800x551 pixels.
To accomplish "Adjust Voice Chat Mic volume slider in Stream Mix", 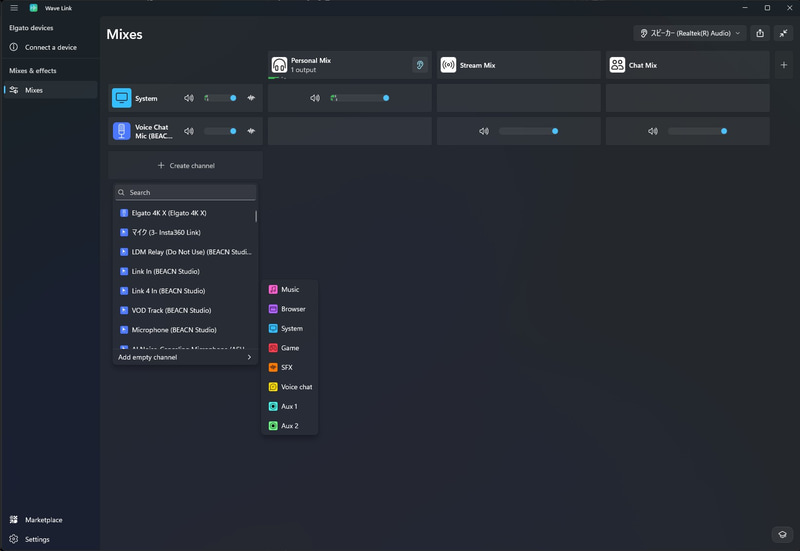I will point(529,131).
